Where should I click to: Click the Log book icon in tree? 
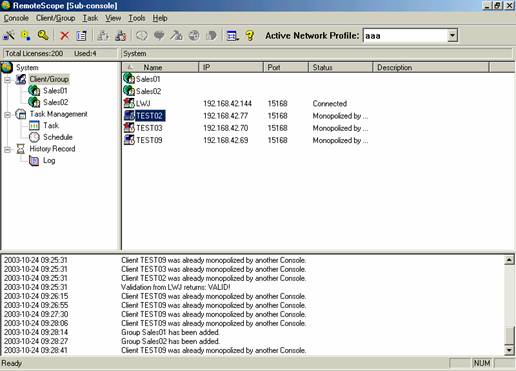click(34, 161)
